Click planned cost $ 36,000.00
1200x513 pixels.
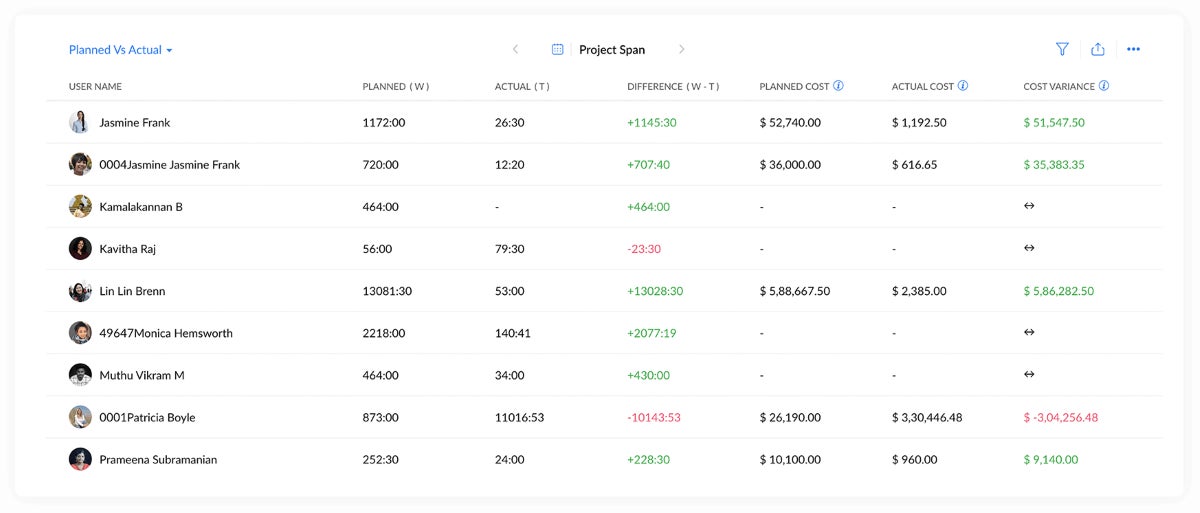tap(790, 165)
